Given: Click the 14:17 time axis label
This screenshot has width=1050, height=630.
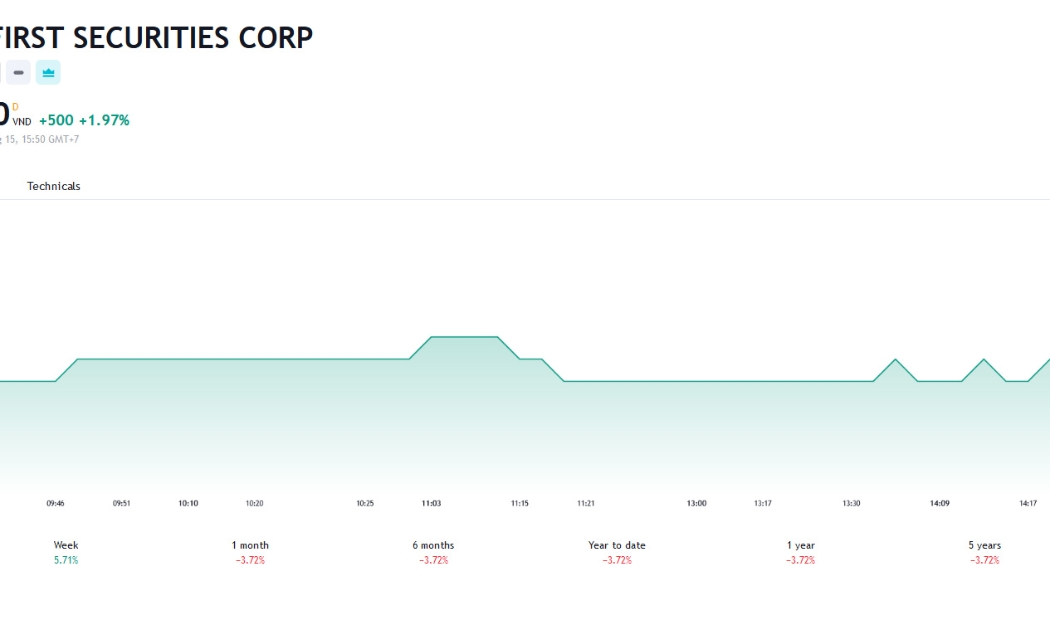Looking at the screenshot, I should (x=1028, y=503).
